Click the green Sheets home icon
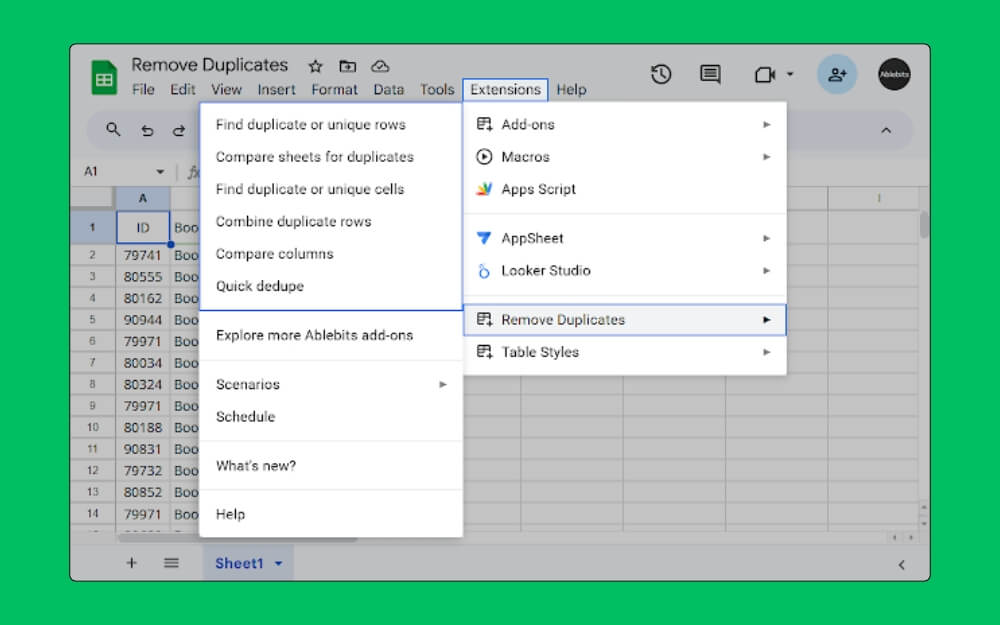Viewport: 1000px width, 625px height. [x=103, y=76]
